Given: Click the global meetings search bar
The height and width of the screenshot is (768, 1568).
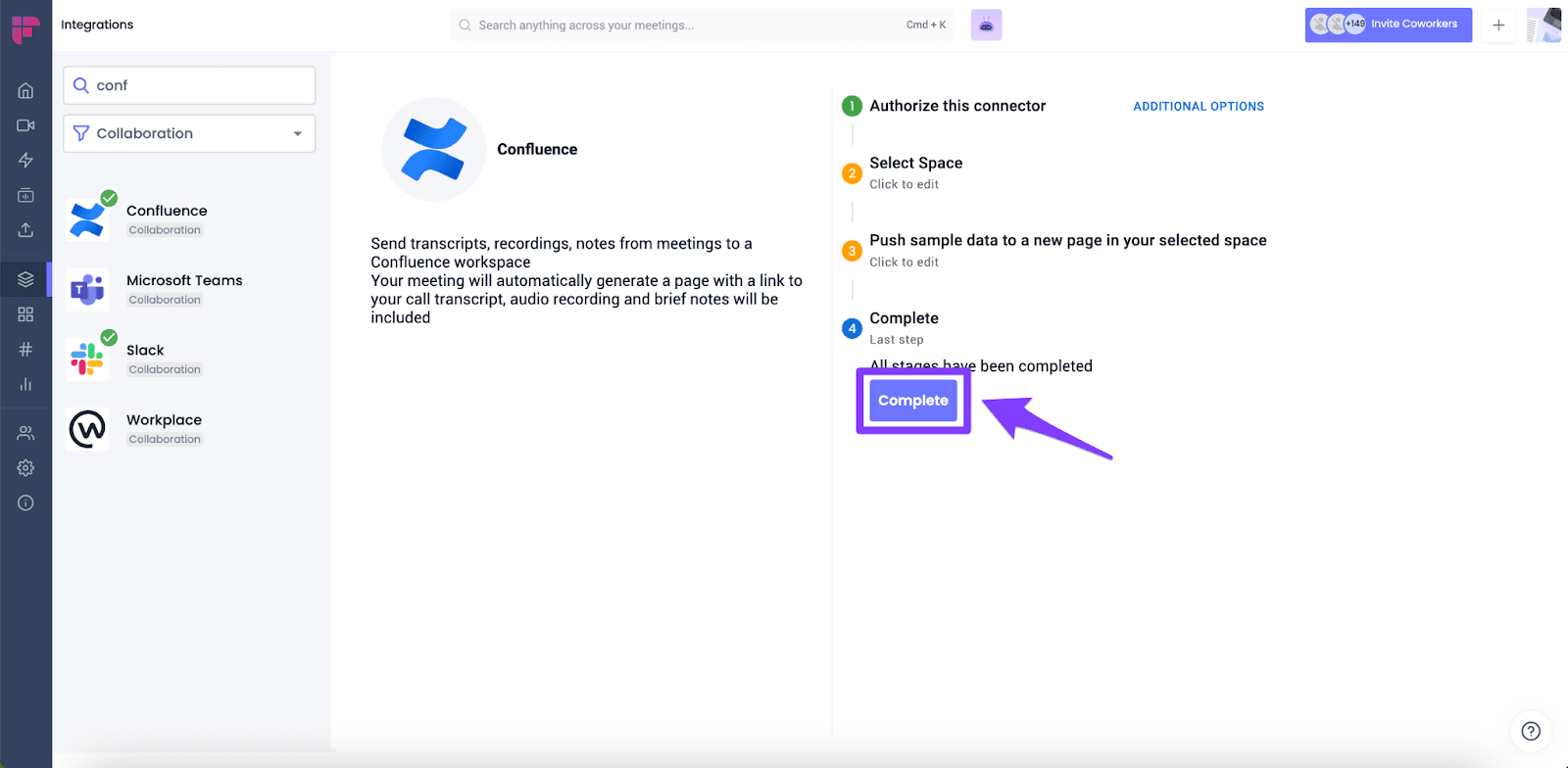Looking at the screenshot, I should point(702,25).
